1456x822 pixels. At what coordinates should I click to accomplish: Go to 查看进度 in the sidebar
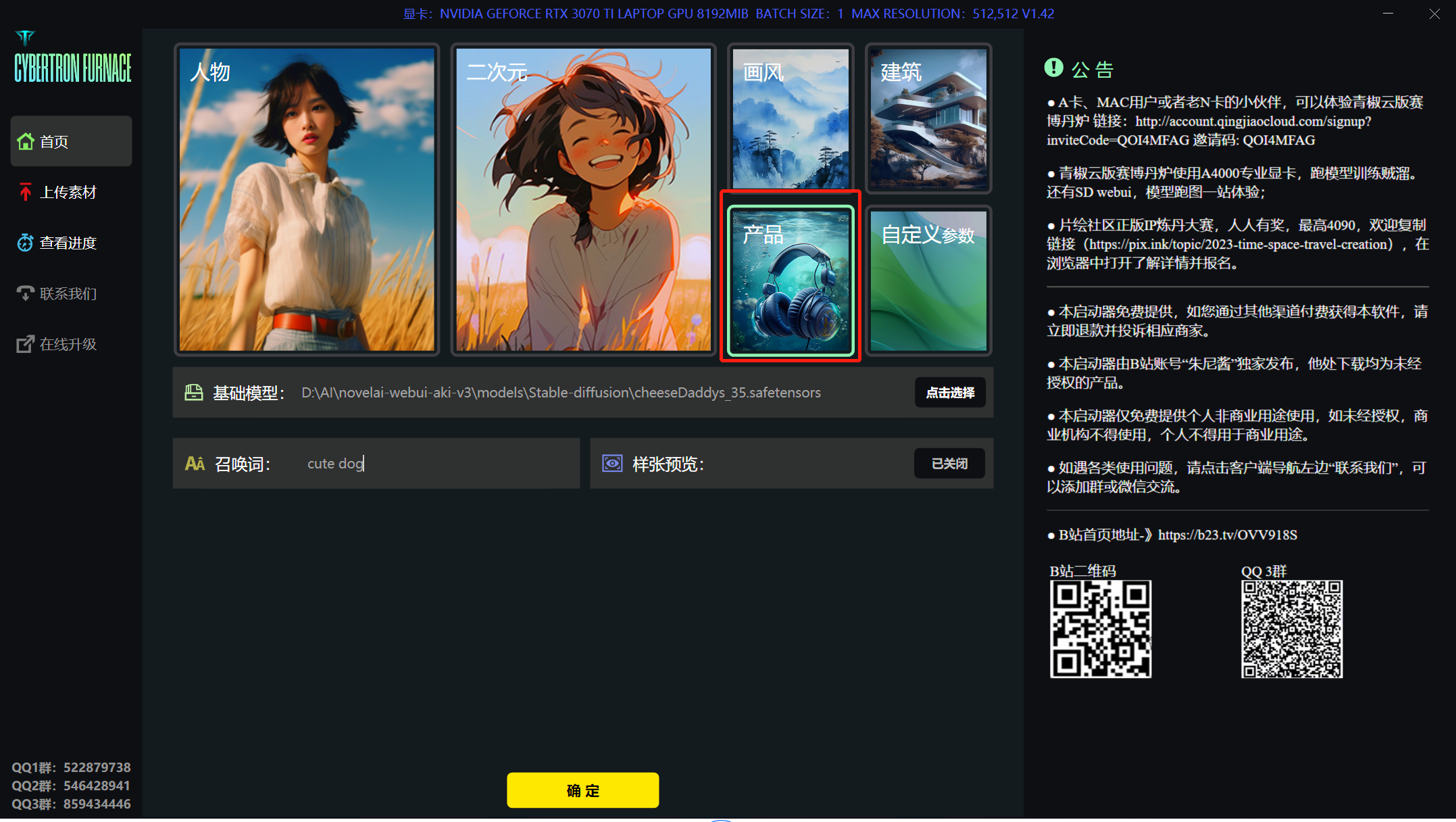[x=68, y=243]
